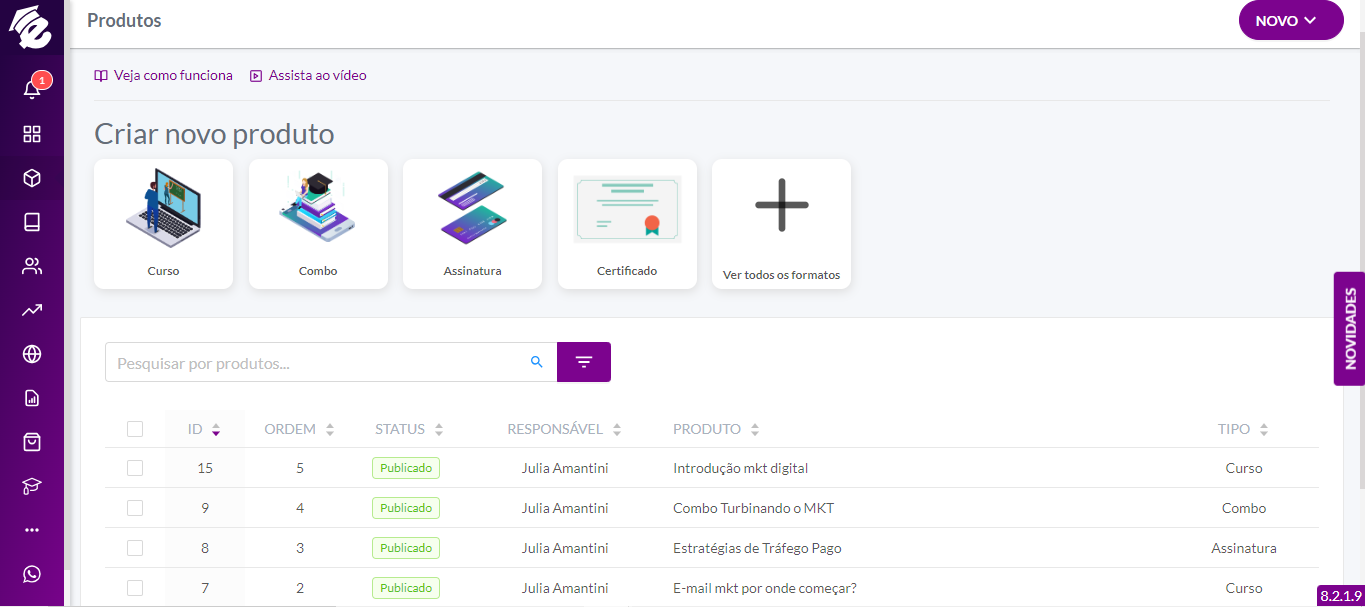The width and height of the screenshot is (1365, 607).
Task: Check the box for Introdução mkt digital row
Action: tap(135, 468)
